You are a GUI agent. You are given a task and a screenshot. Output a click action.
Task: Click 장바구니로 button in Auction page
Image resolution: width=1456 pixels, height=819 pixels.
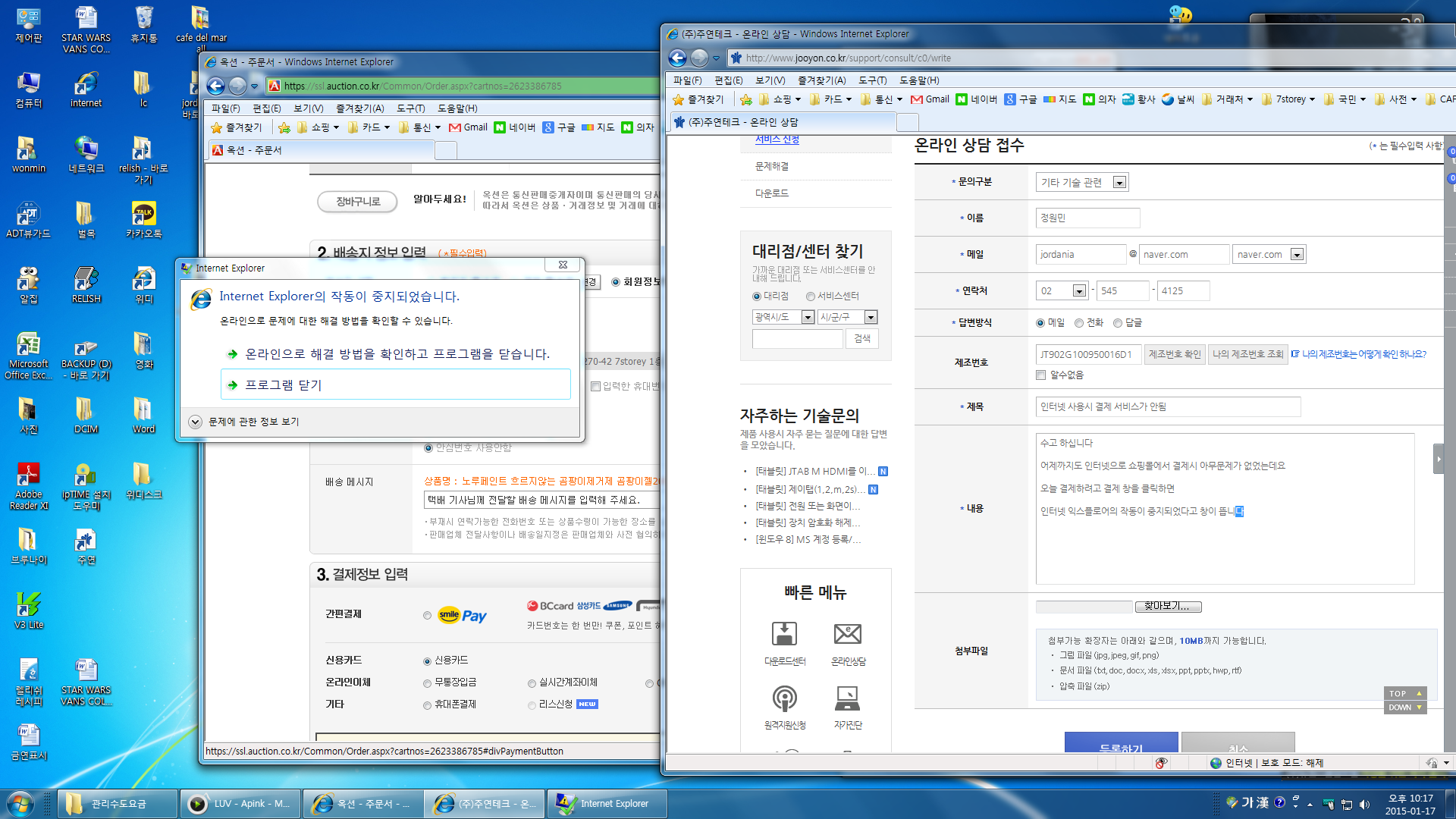357,201
